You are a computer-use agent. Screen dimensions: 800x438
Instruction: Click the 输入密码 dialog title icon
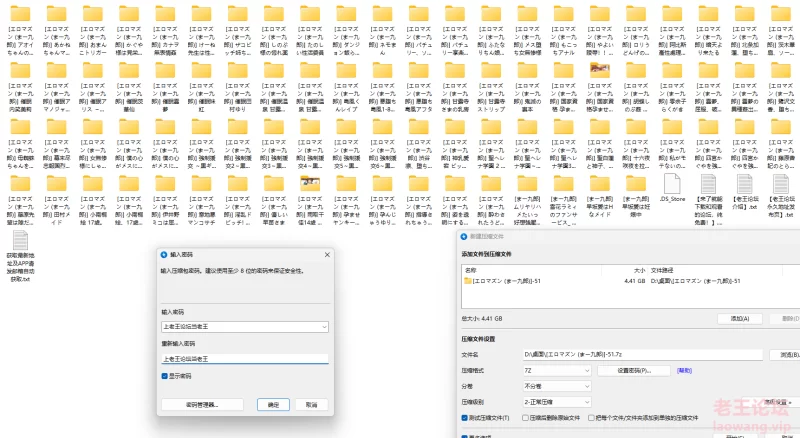(x=164, y=254)
